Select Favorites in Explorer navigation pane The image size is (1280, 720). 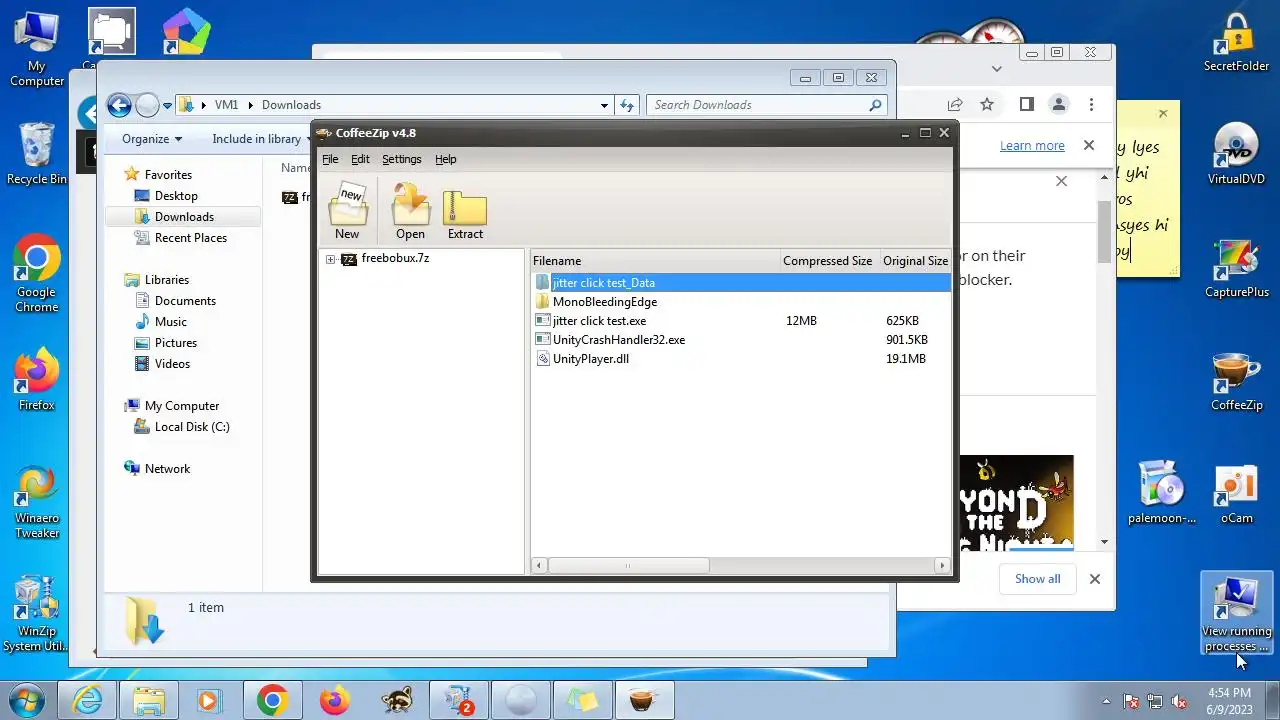click(168, 175)
